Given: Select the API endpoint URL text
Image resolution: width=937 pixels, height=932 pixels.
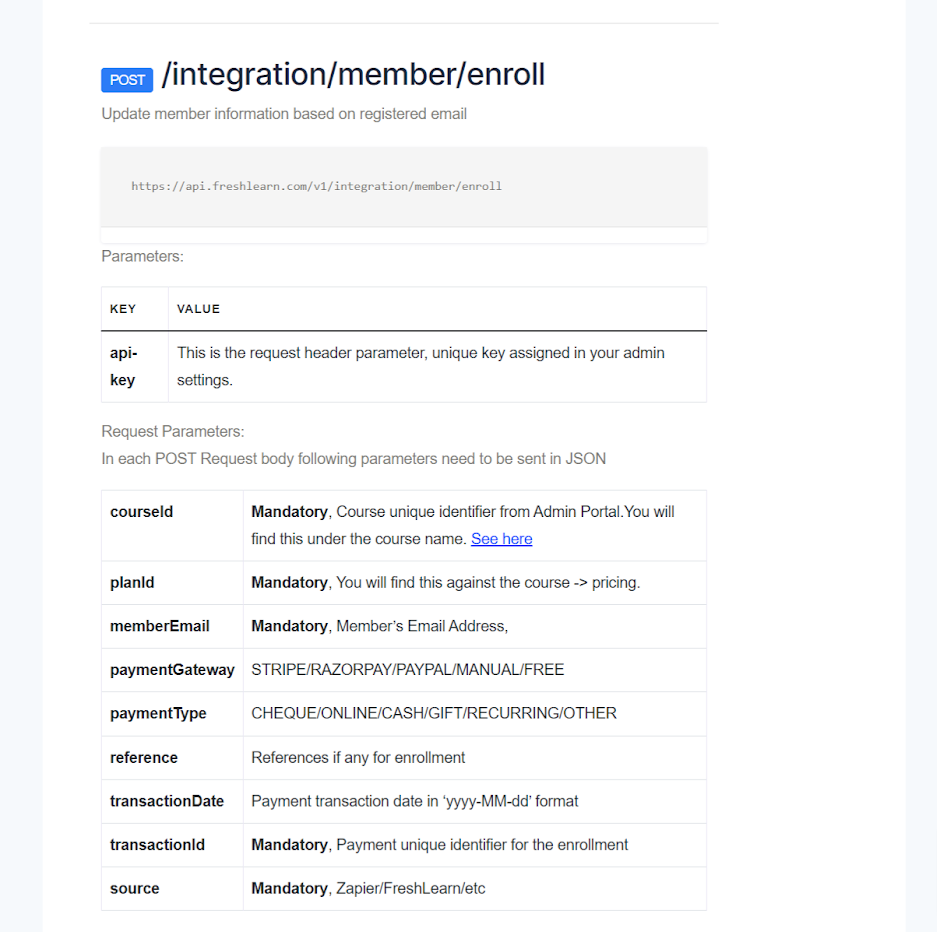Looking at the screenshot, I should [316, 186].
